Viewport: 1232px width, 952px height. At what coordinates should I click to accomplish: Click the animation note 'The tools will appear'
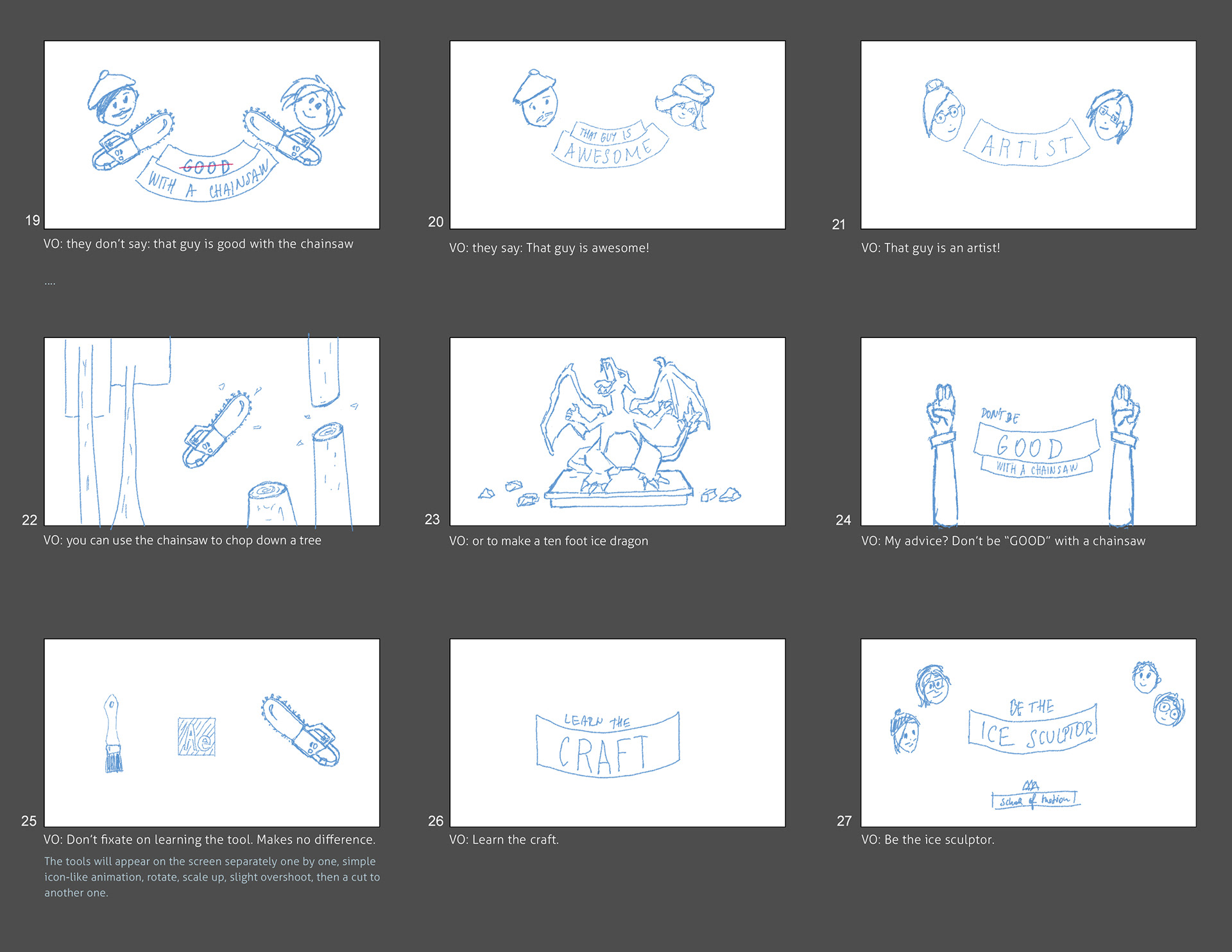point(212,877)
